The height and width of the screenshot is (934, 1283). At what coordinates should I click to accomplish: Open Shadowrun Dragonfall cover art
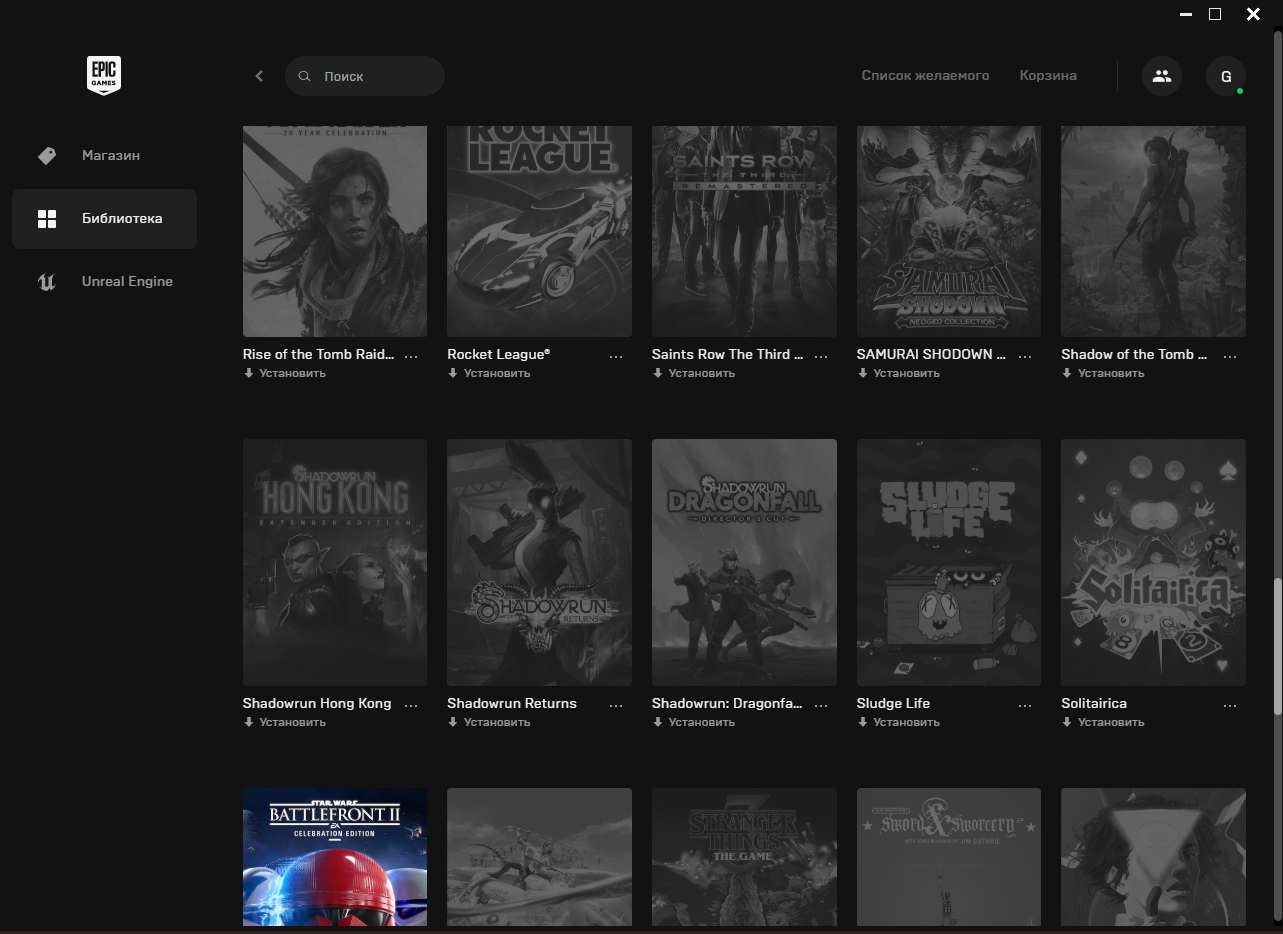pyautogui.click(x=744, y=562)
